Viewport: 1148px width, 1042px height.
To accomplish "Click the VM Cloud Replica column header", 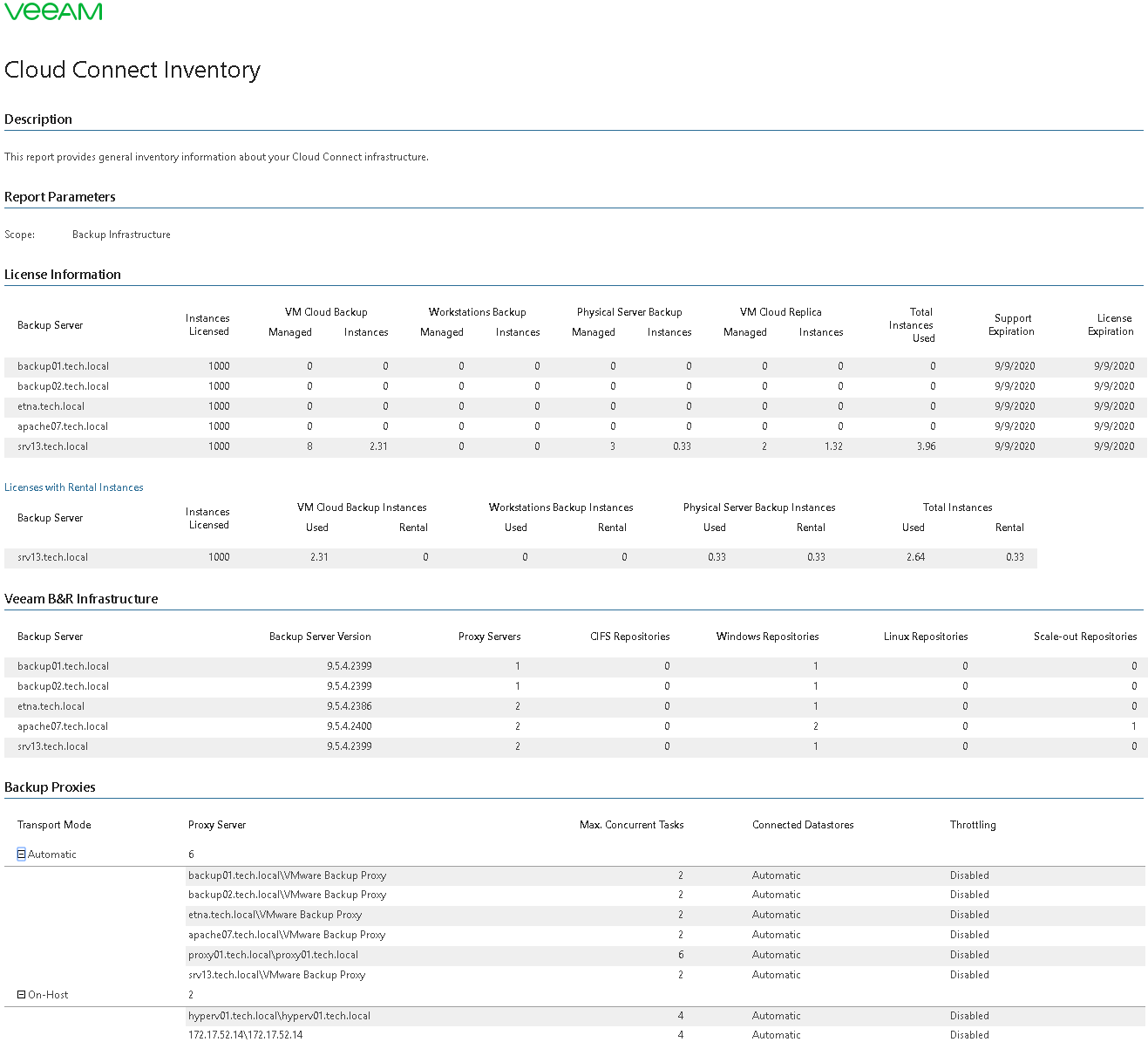I will click(781, 312).
